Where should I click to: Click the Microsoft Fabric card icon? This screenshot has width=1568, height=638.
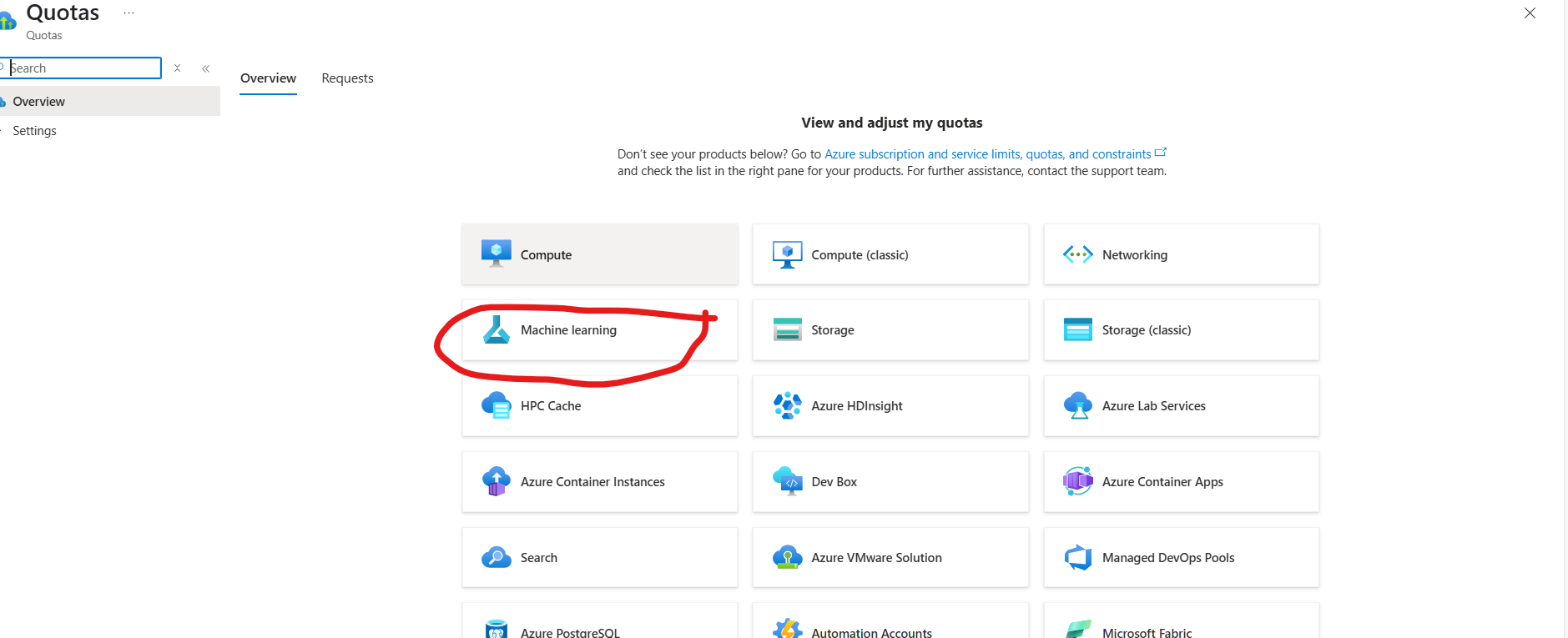(1077, 630)
